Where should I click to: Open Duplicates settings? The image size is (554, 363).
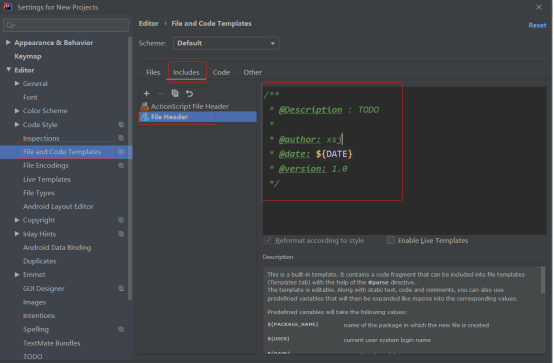point(40,261)
